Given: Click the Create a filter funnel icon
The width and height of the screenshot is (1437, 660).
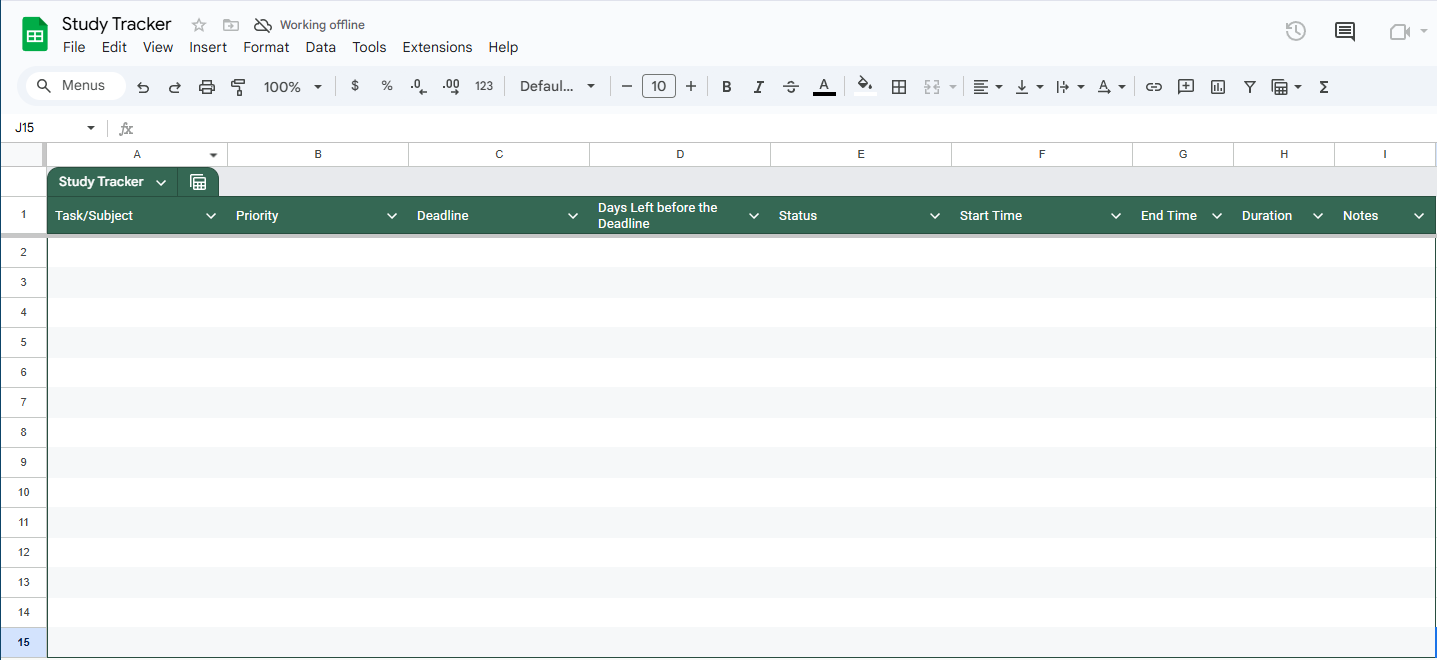Looking at the screenshot, I should [1250, 87].
